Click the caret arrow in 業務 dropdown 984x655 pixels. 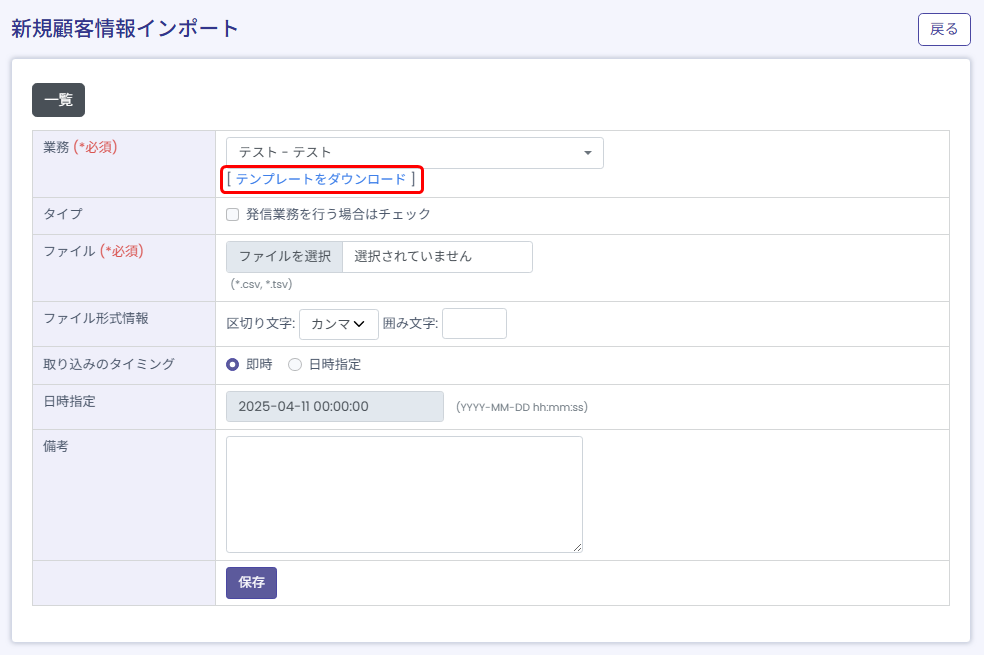pyautogui.click(x=588, y=153)
